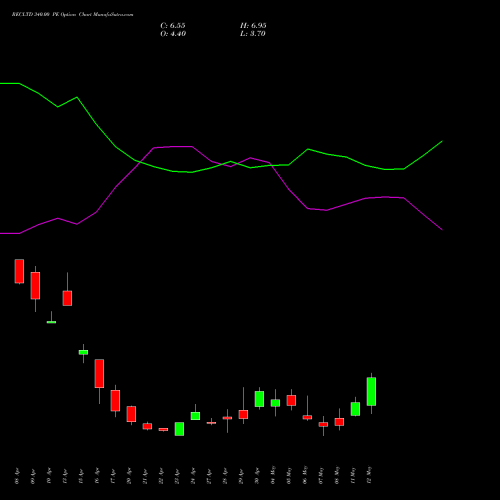Viewport: 500px width, 500px height.
Task: Click the green candle for 30 Apr
Action: [259, 399]
